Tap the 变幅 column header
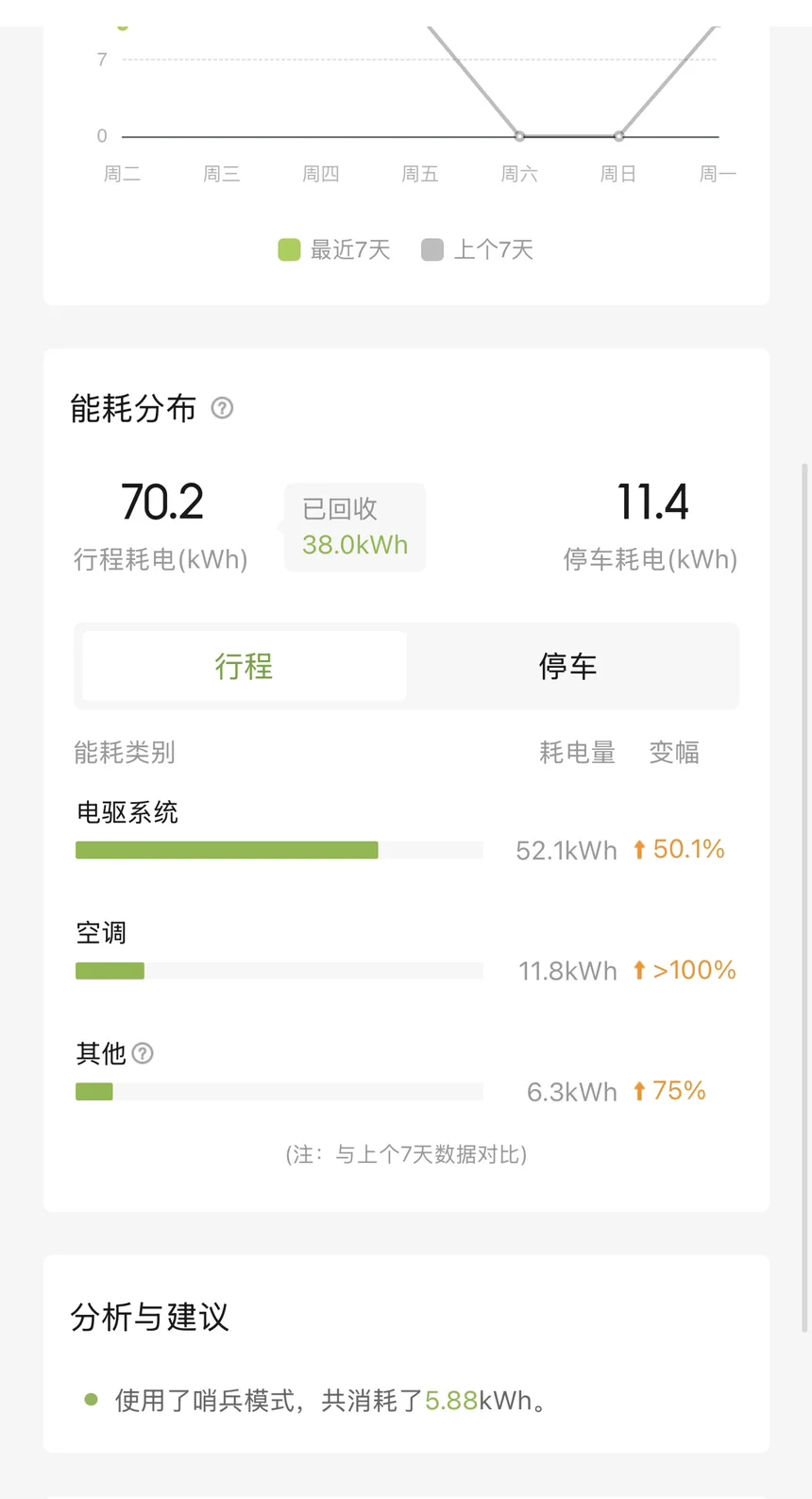This screenshot has height=1499, width=812. tap(674, 753)
